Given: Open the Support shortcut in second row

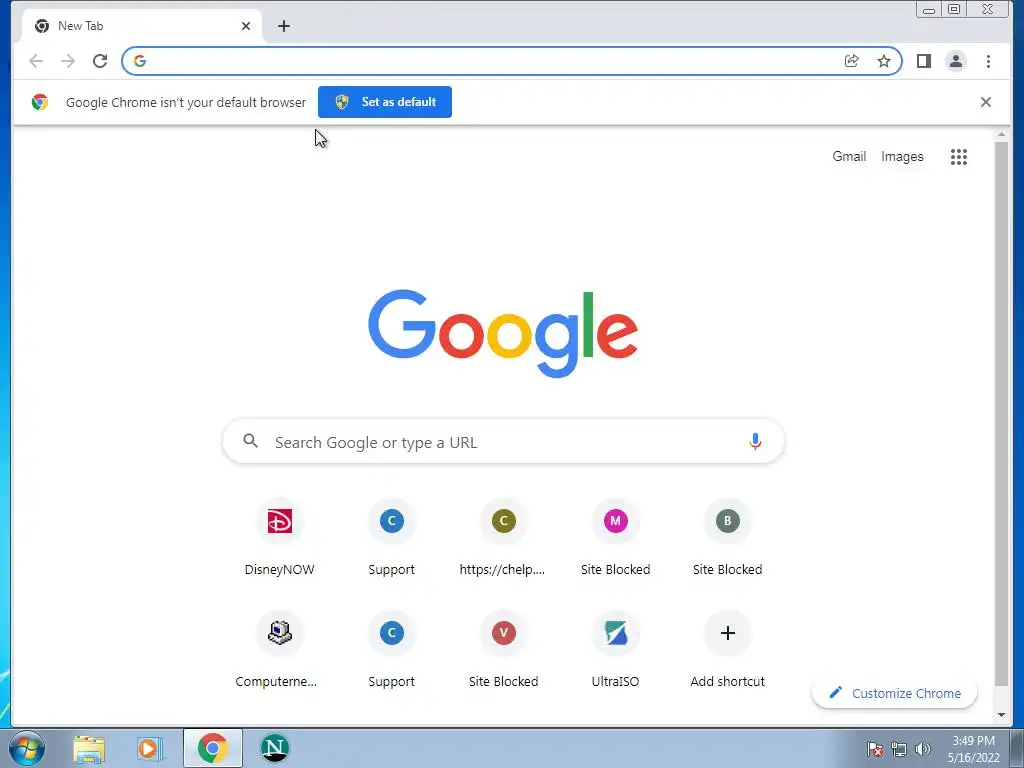Looking at the screenshot, I should point(391,649).
